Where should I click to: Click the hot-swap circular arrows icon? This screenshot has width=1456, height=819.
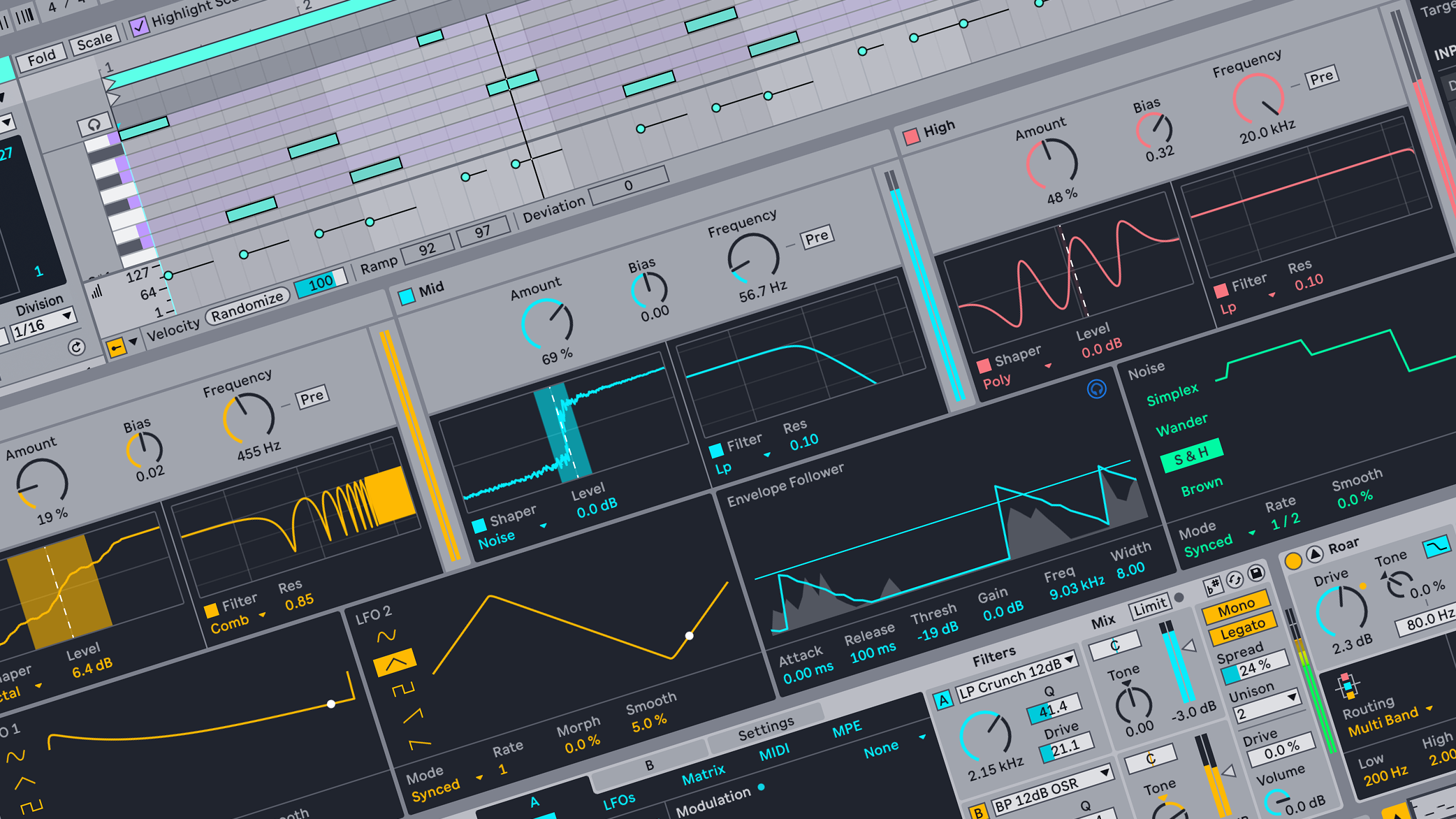[1234, 579]
